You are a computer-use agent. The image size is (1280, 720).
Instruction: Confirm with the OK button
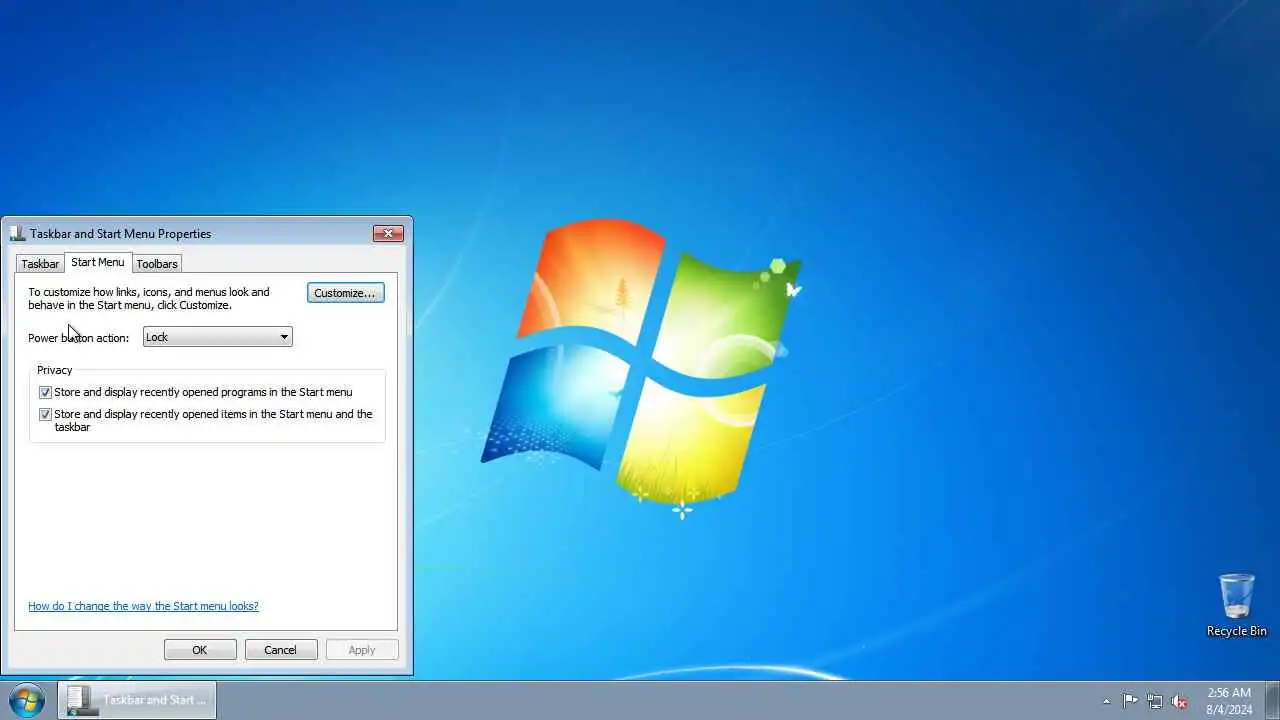200,650
